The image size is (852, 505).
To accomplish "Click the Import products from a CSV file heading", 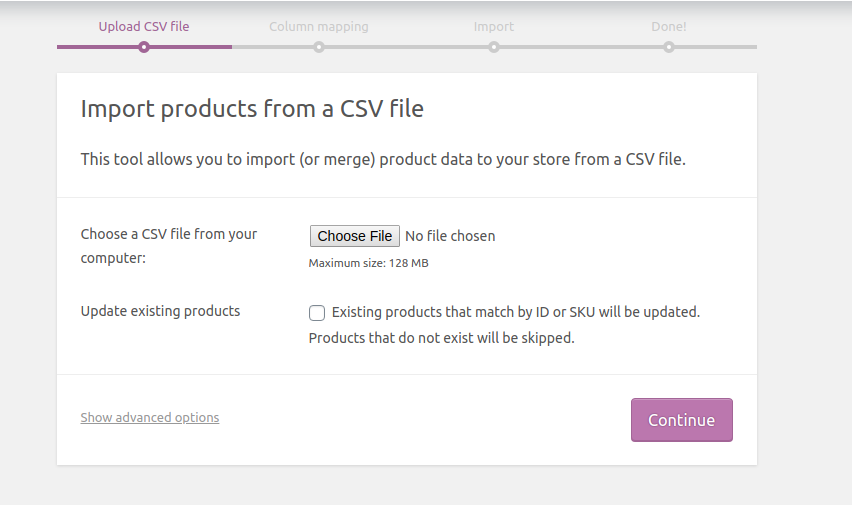I will point(252,109).
